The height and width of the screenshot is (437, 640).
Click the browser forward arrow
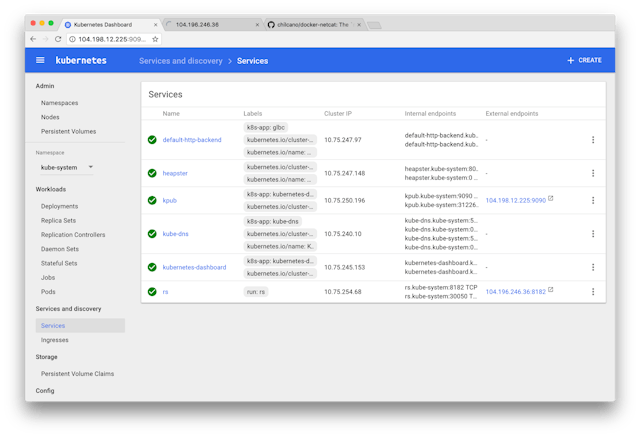click(x=46, y=39)
